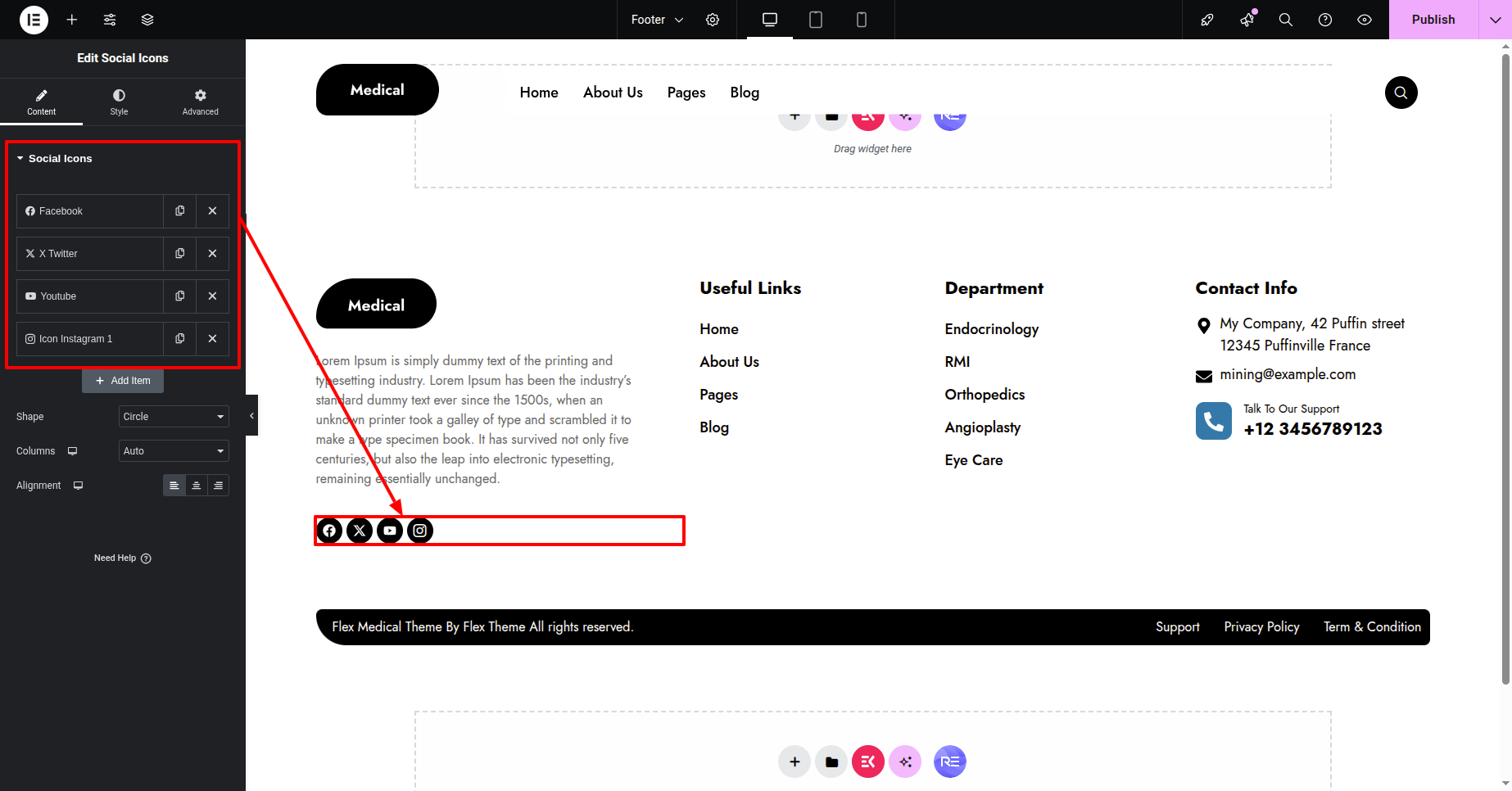Screen dimensions: 1512x791
Task: Open the Footer document dropdown
Action: point(657,20)
